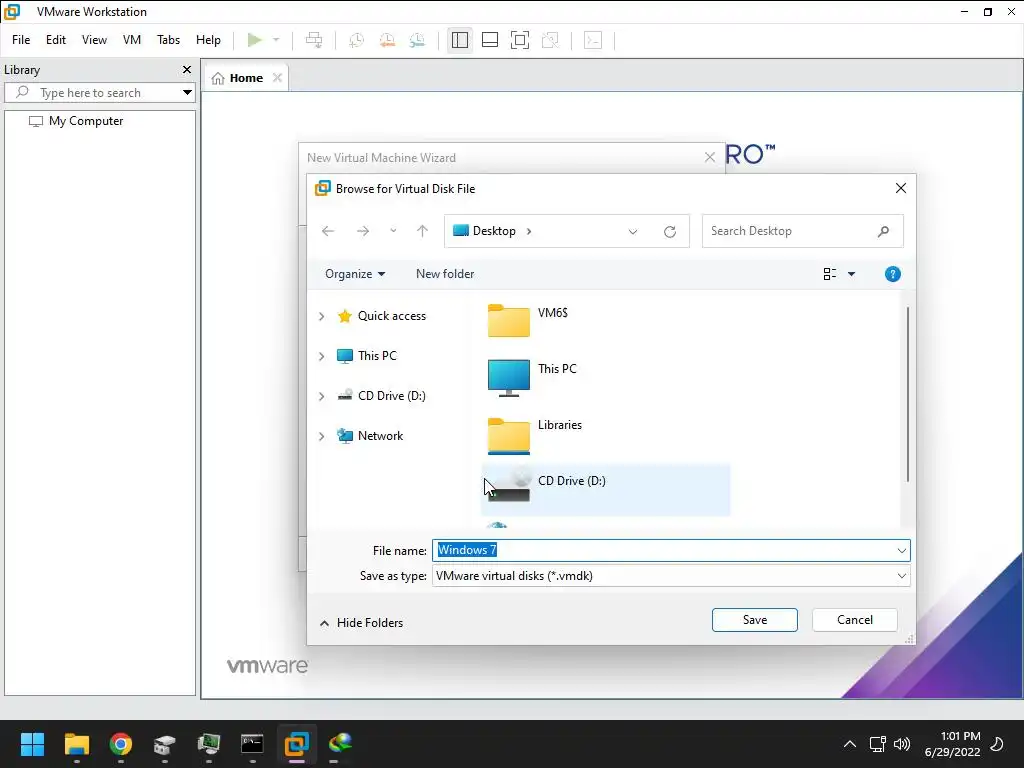Click the full screen mode toolbar icon
Screen dimensions: 1024x768
click(520, 40)
